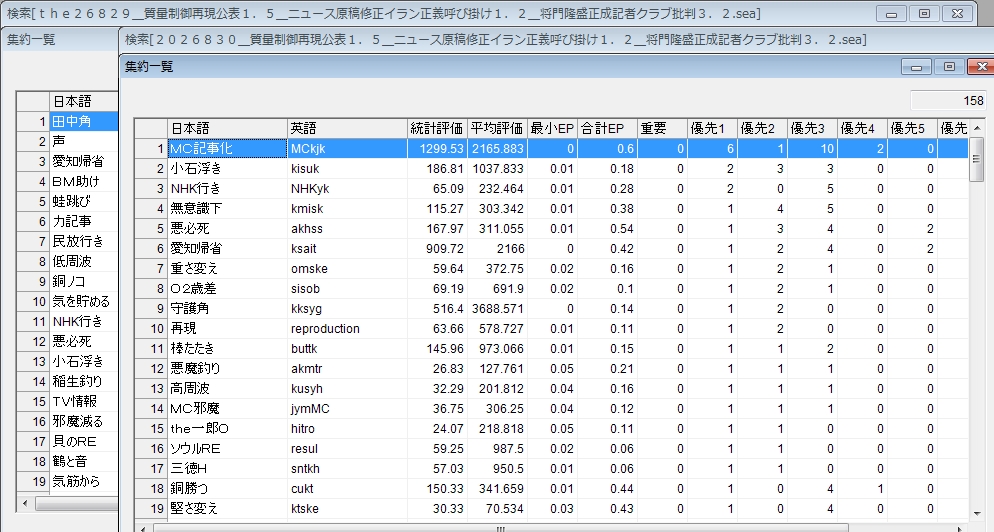Viewport: 994px width, 532px height.
Task: Click the count field showing 158
Action: pos(948,100)
